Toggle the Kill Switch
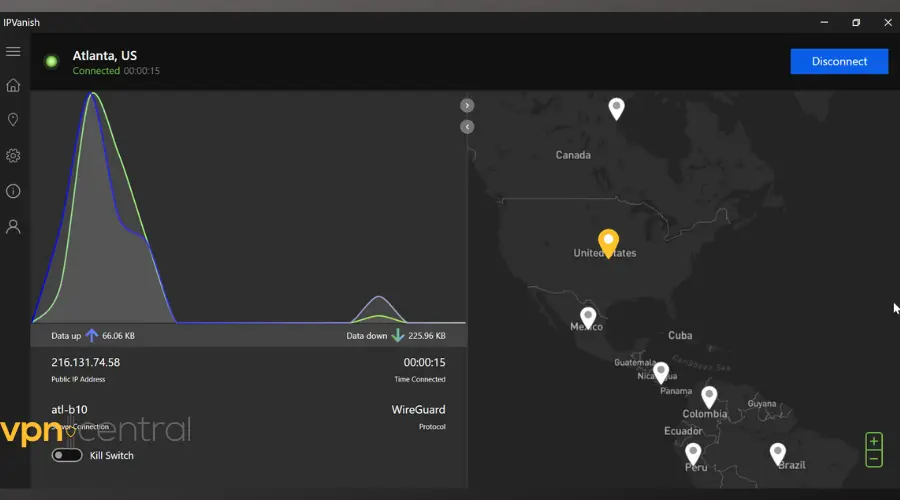 67,455
